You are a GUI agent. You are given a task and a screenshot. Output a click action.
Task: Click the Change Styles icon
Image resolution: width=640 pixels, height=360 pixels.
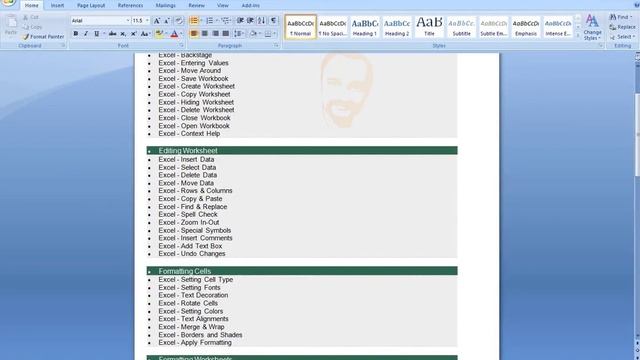point(592,21)
